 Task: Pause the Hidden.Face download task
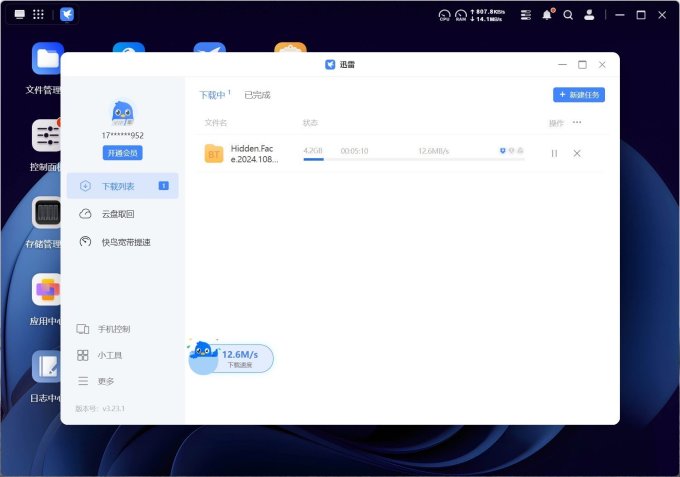(554, 153)
